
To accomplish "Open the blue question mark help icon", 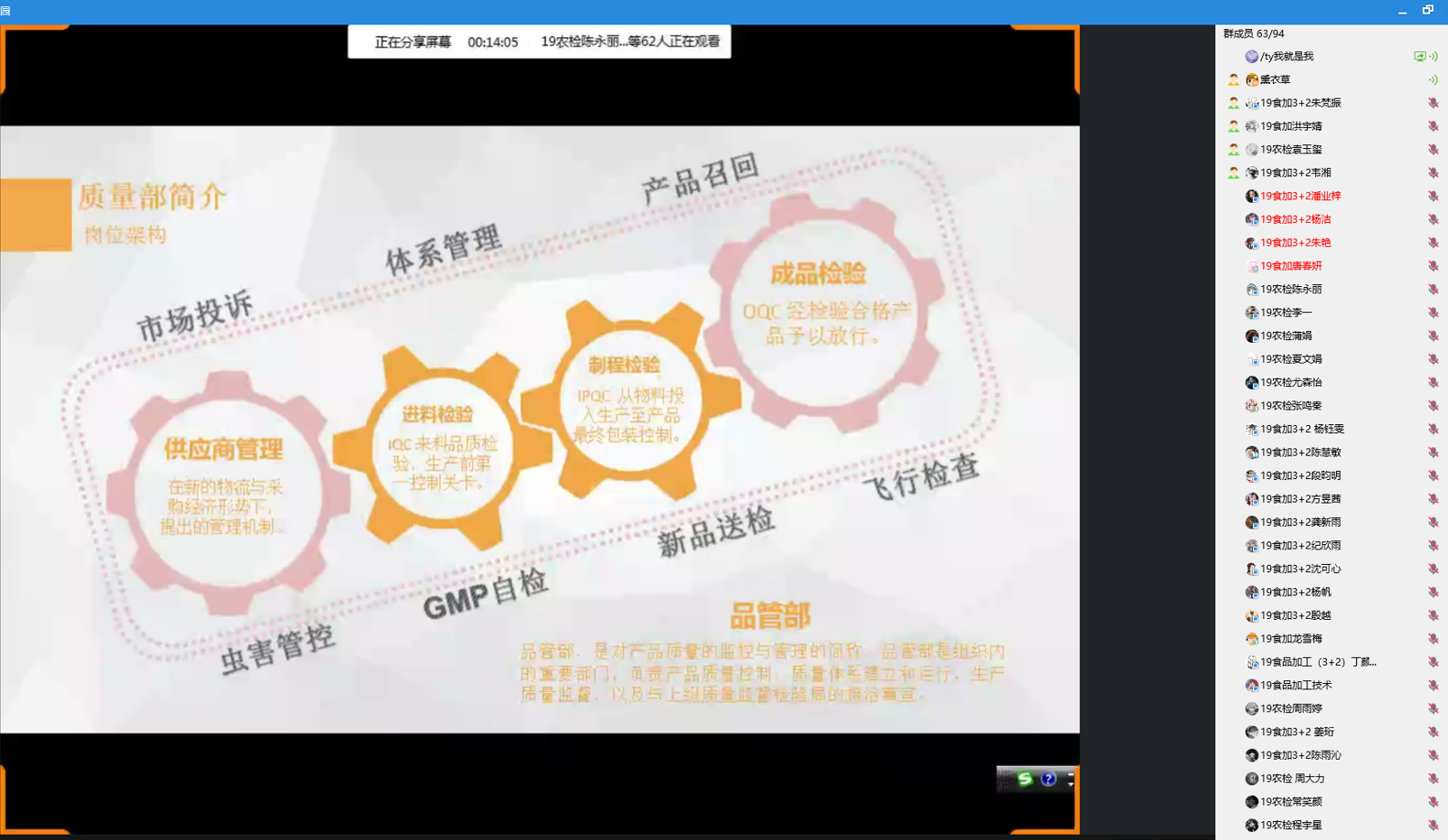I will pos(1048,779).
